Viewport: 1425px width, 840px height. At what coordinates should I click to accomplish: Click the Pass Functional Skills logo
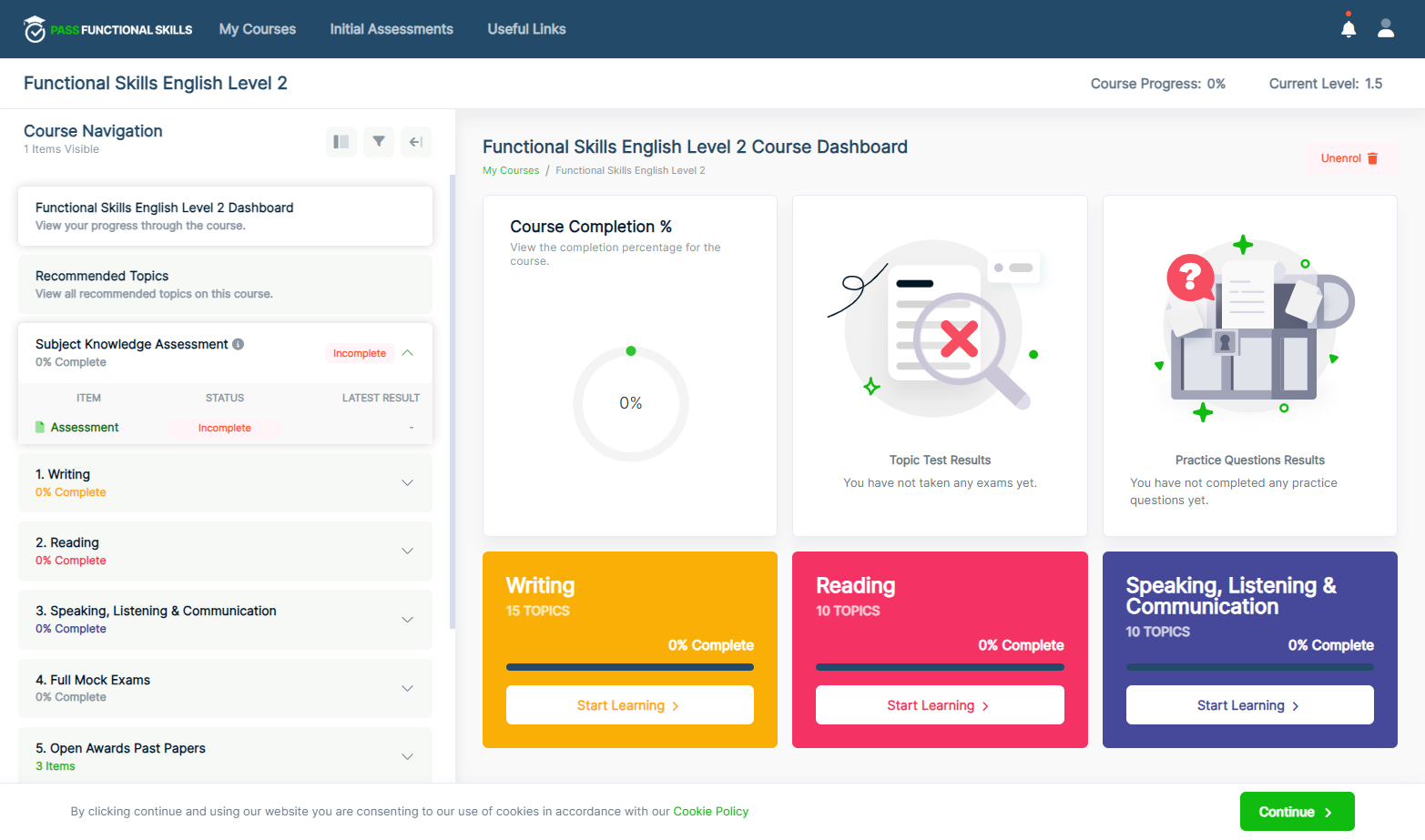click(108, 29)
